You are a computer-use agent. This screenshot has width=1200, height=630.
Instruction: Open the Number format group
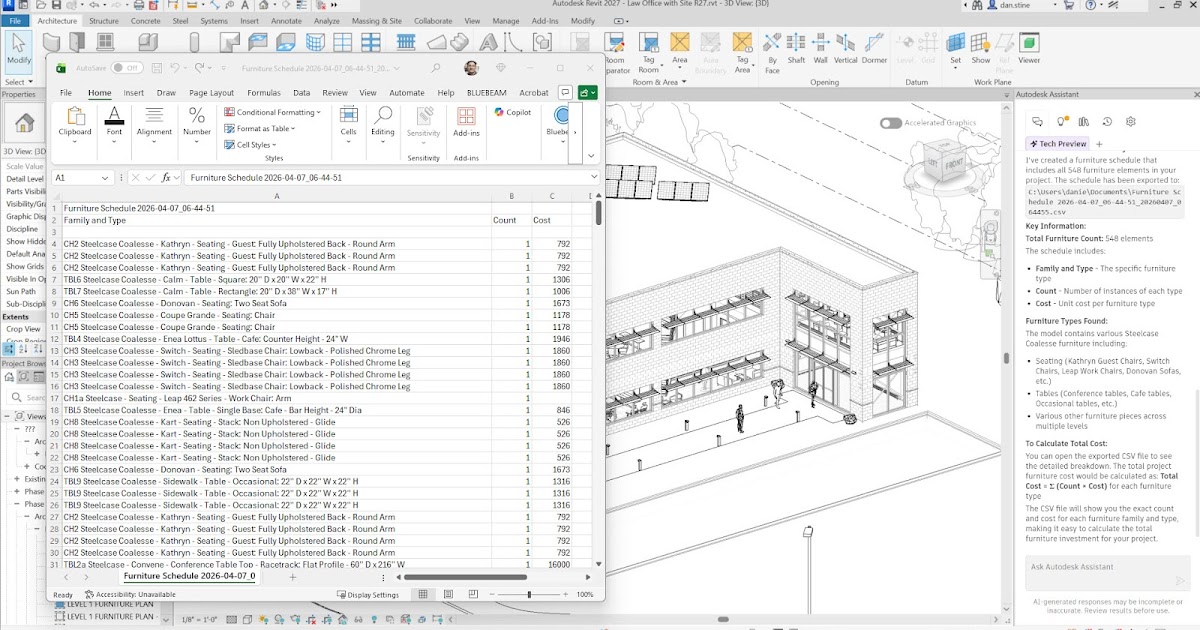(x=197, y=125)
